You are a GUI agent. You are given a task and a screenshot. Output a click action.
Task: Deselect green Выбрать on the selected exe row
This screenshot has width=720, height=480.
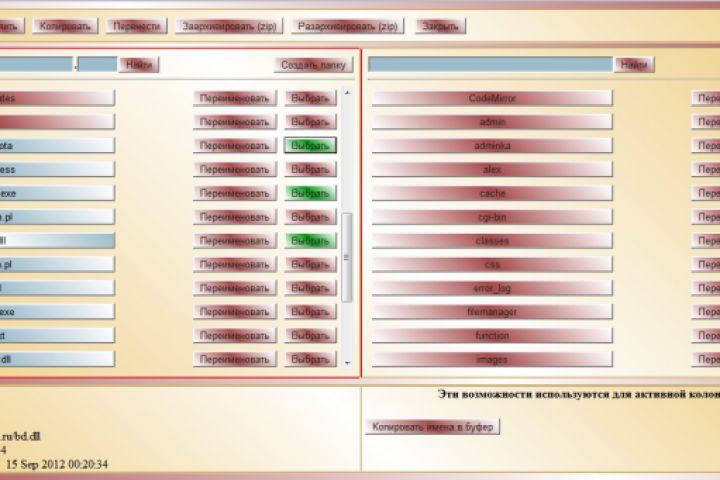pos(310,193)
